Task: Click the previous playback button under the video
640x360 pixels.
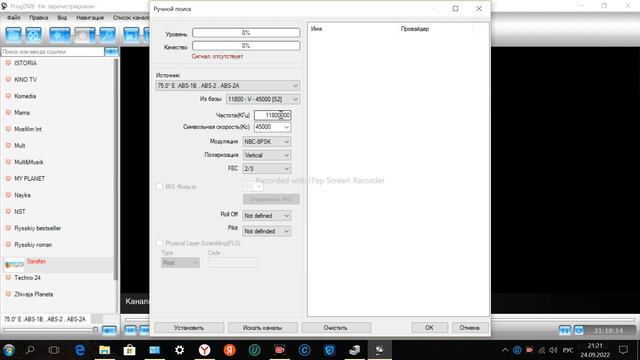Action: [130, 330]
